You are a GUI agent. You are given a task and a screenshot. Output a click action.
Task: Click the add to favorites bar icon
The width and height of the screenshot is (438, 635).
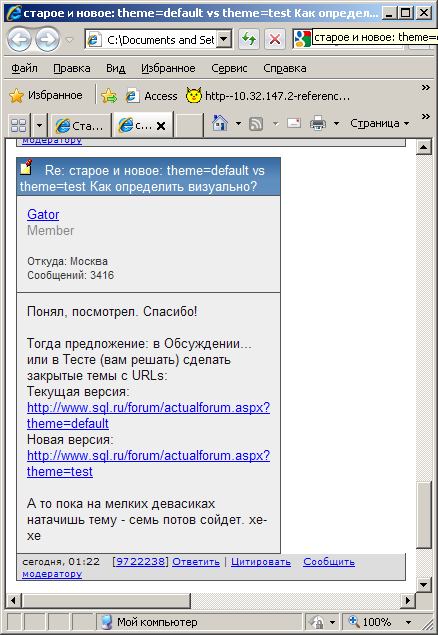coord(109,96)
